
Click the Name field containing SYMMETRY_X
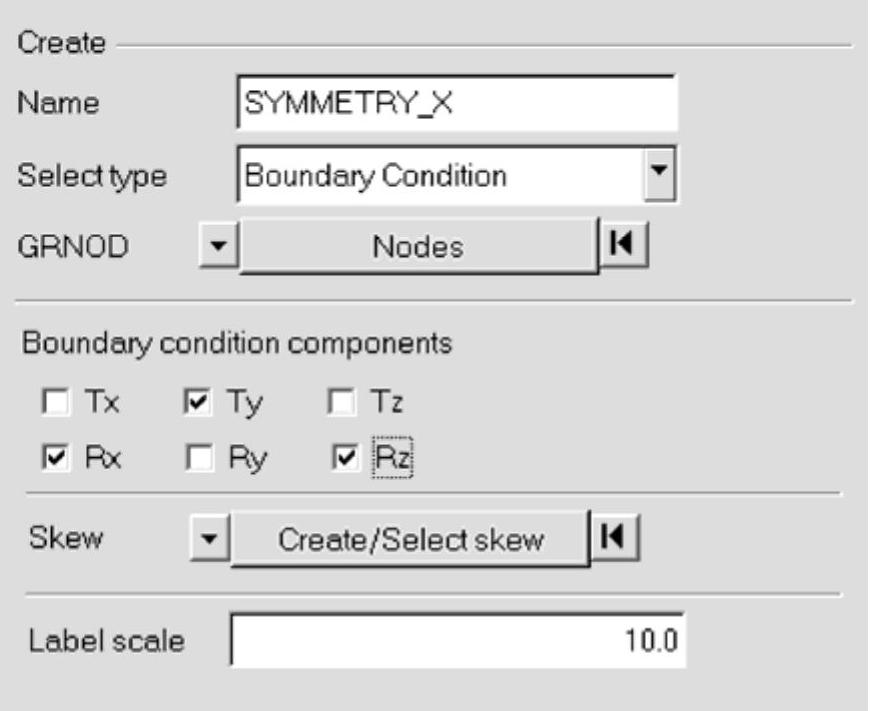pos(456,104)
